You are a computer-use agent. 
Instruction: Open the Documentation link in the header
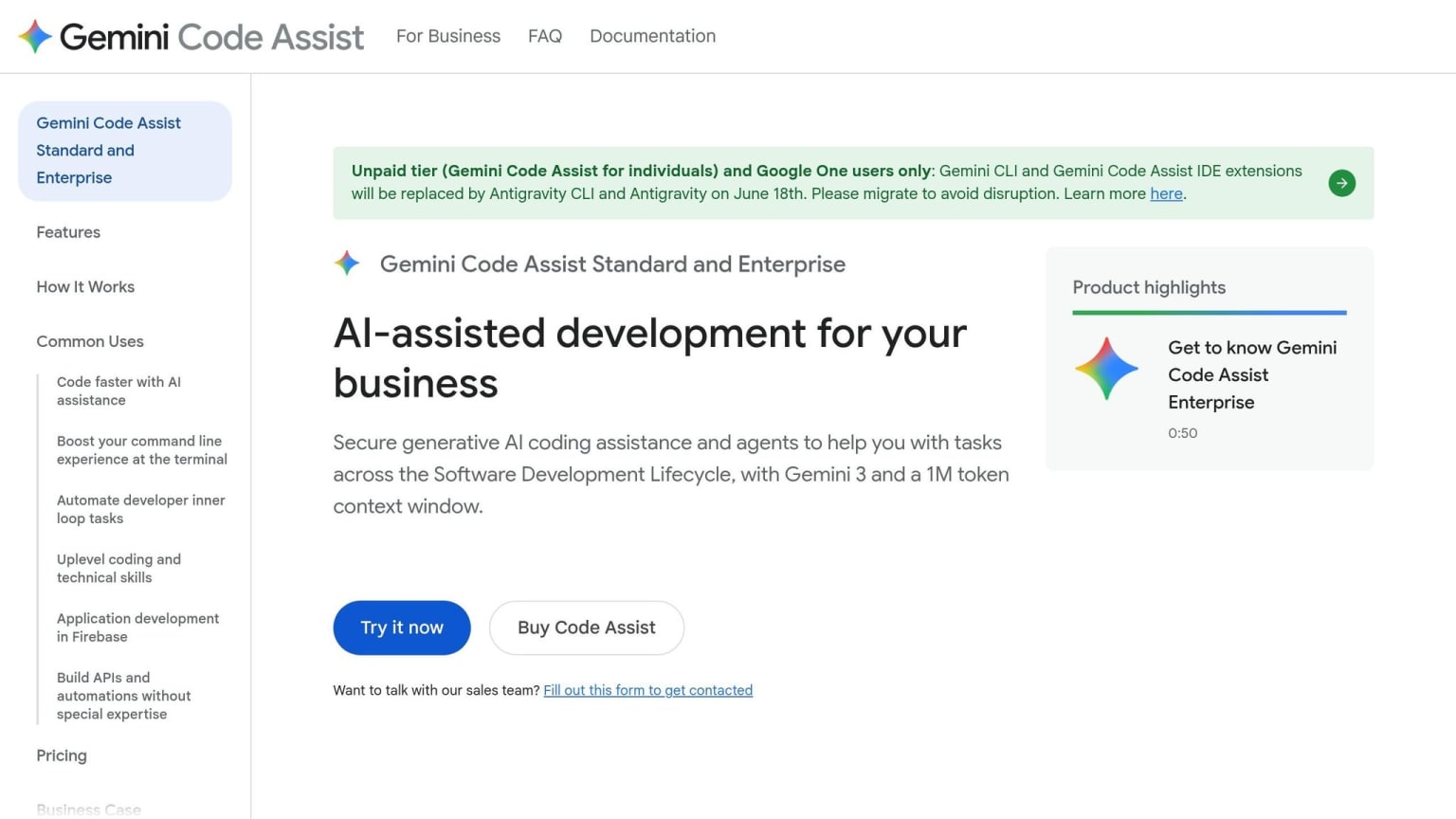click(x=652, y=36)
